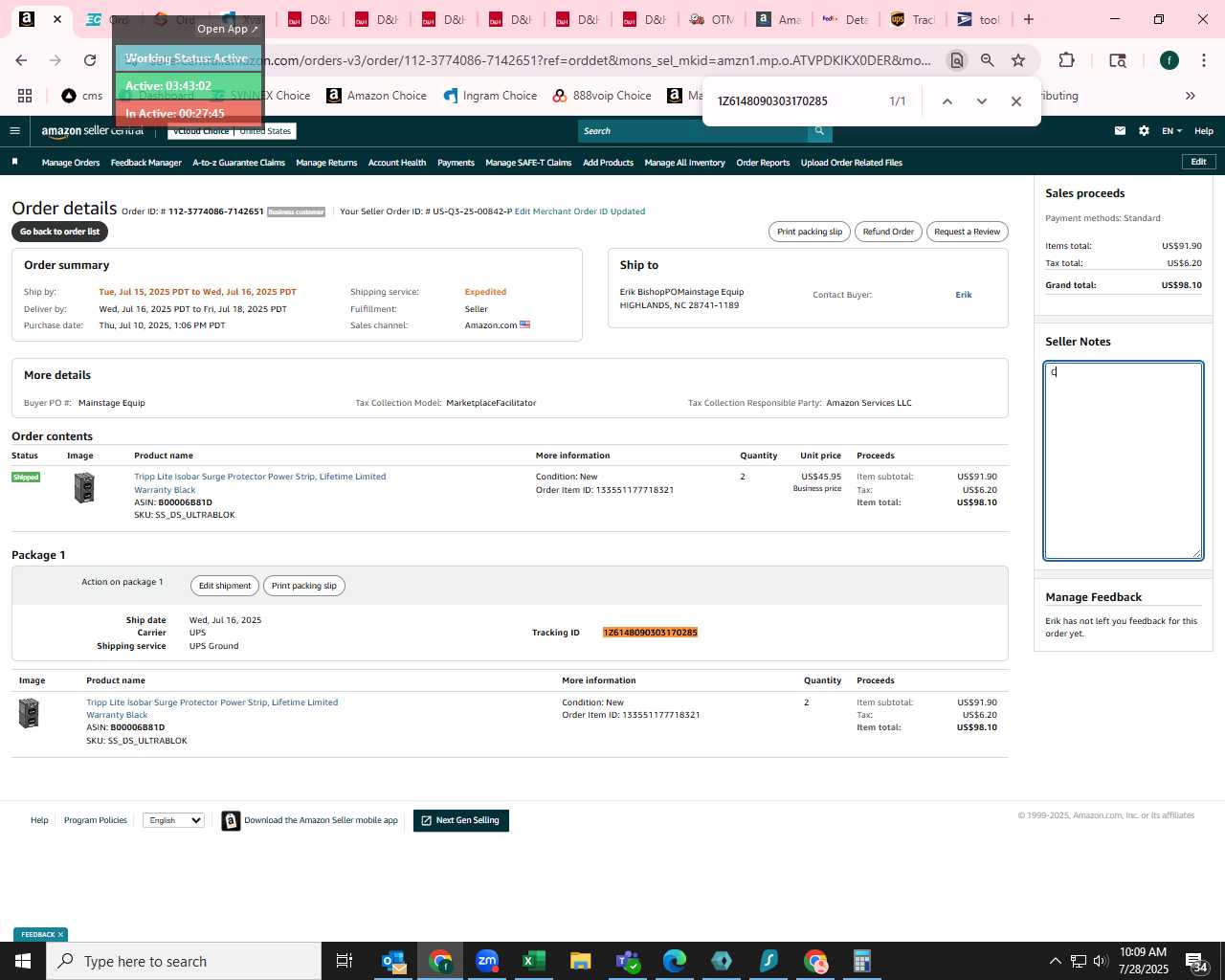Open English language dropdown in footer
1225x980 pixels.
pyautogui.click(x=173, y=820)
